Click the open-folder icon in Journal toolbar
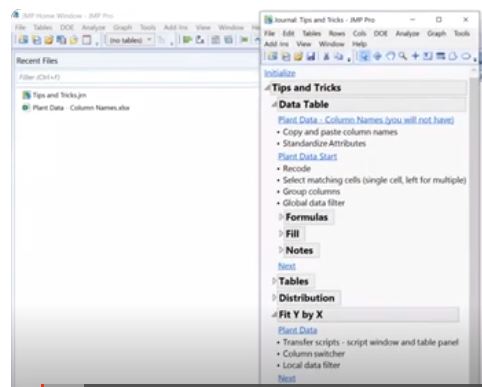 click(x=298, y=56)
